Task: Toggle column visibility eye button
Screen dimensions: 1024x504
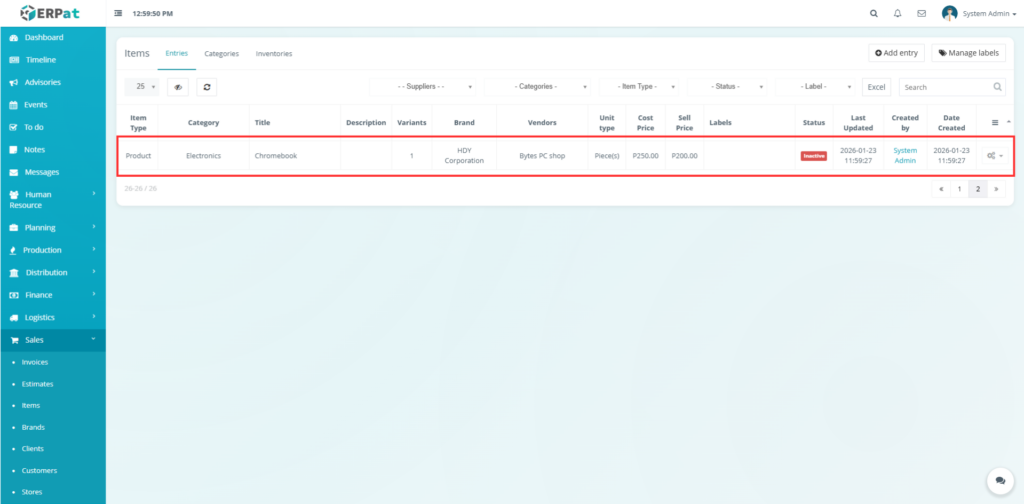Action: 178,87
